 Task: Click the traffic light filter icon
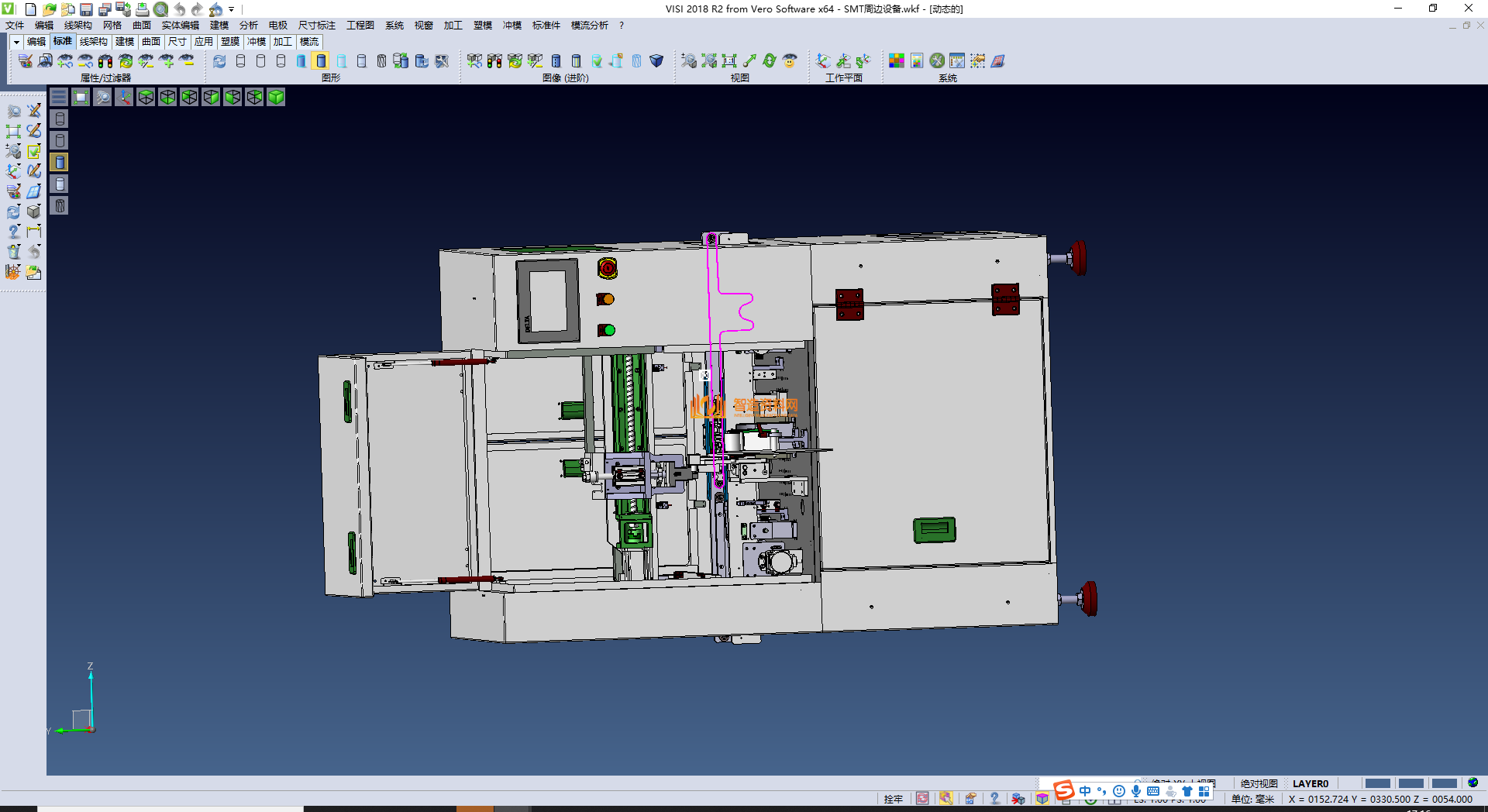(105, 60)
